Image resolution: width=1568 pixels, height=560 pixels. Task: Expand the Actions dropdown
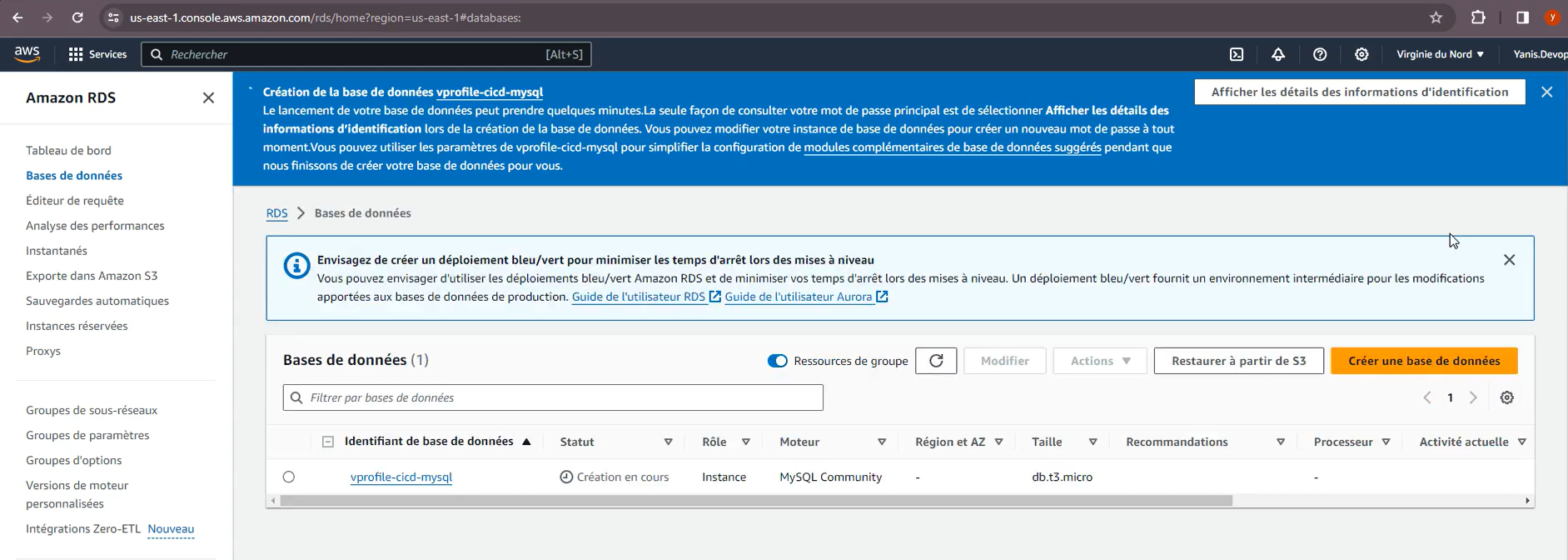(x=1100, y=361)
